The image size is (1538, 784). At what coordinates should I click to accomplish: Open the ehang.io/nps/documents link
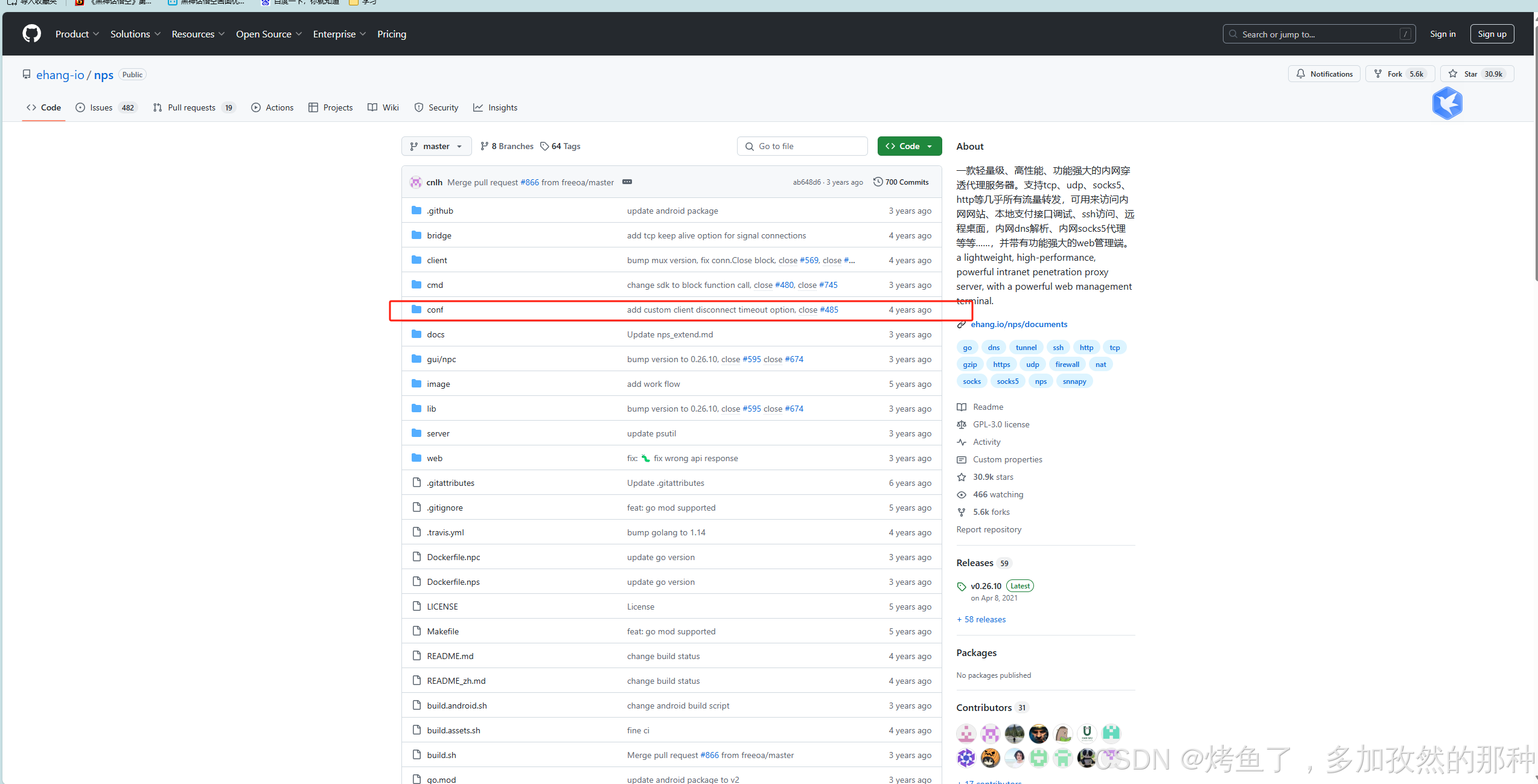click(1019, 324)
